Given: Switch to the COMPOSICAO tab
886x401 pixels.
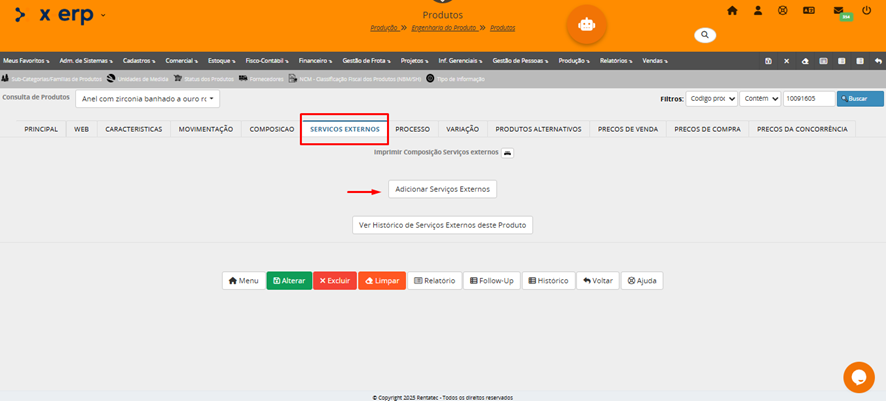Looking at the screenshot, I should click(271, 129).
